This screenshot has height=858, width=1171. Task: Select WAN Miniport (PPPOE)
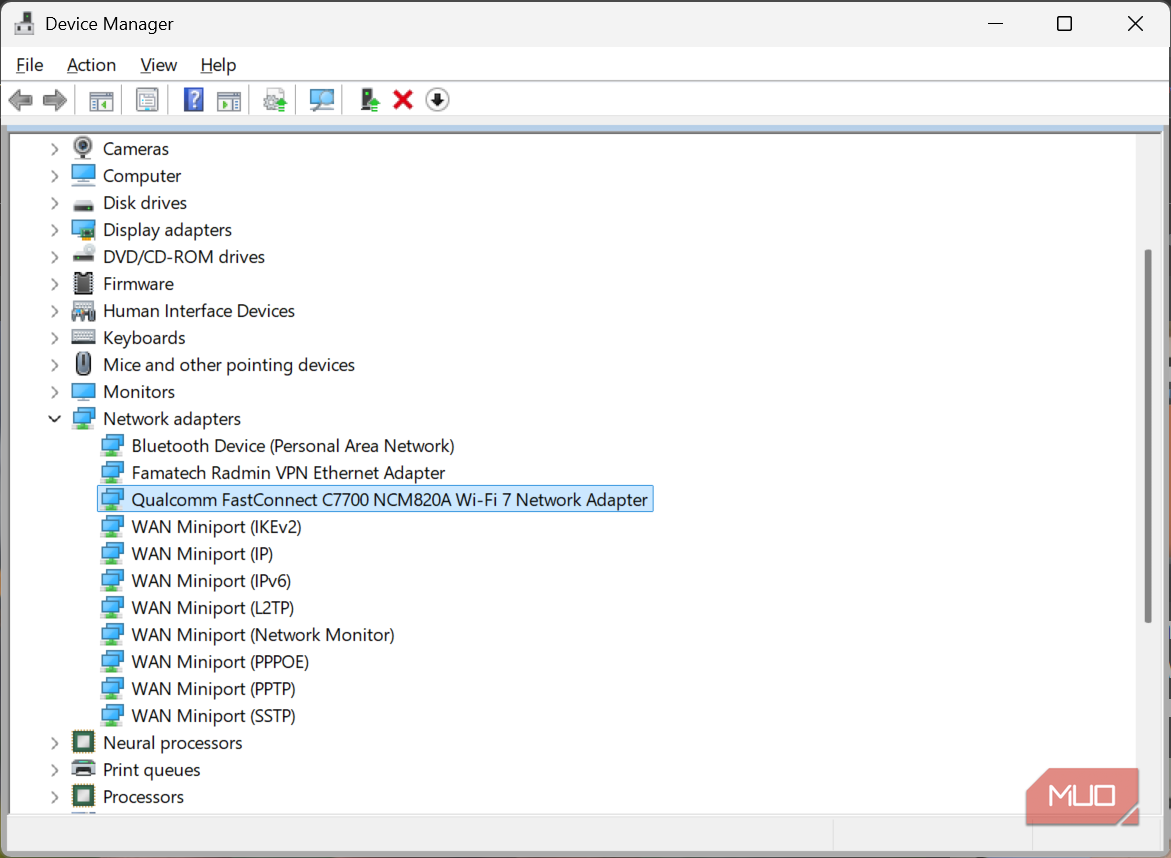[220, 662]
